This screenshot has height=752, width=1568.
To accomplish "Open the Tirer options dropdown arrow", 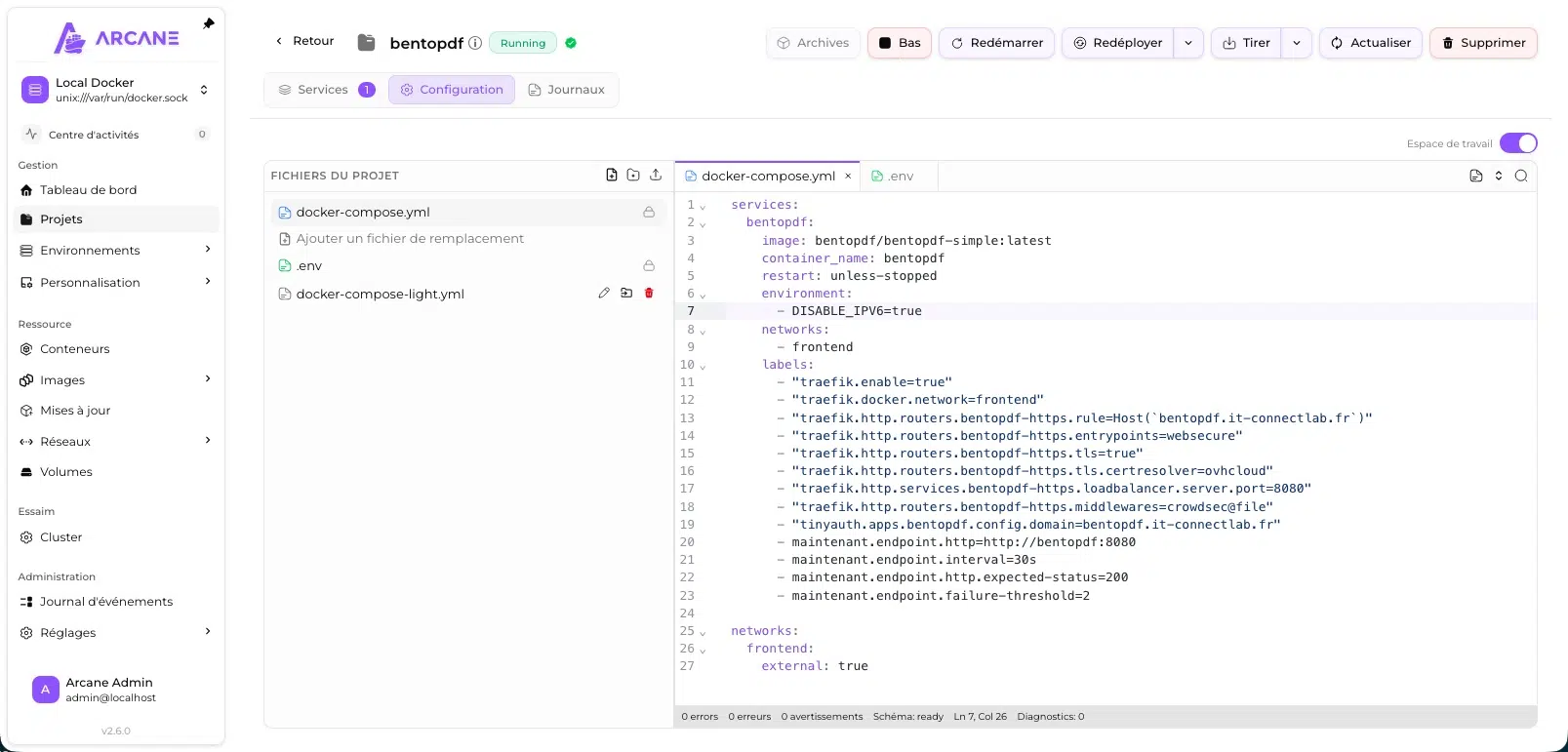I will coord(1296,43).
